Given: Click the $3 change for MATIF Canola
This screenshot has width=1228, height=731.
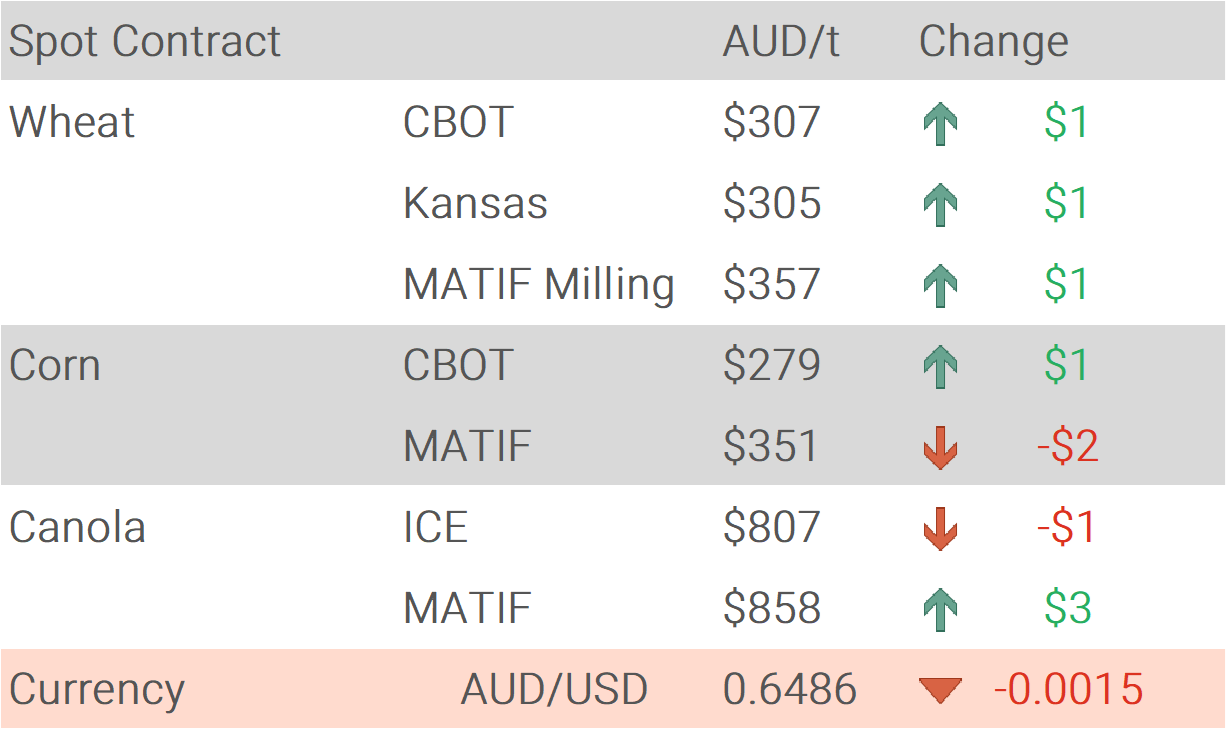Looking at the screenshot, I should (x=1067, y=608).
